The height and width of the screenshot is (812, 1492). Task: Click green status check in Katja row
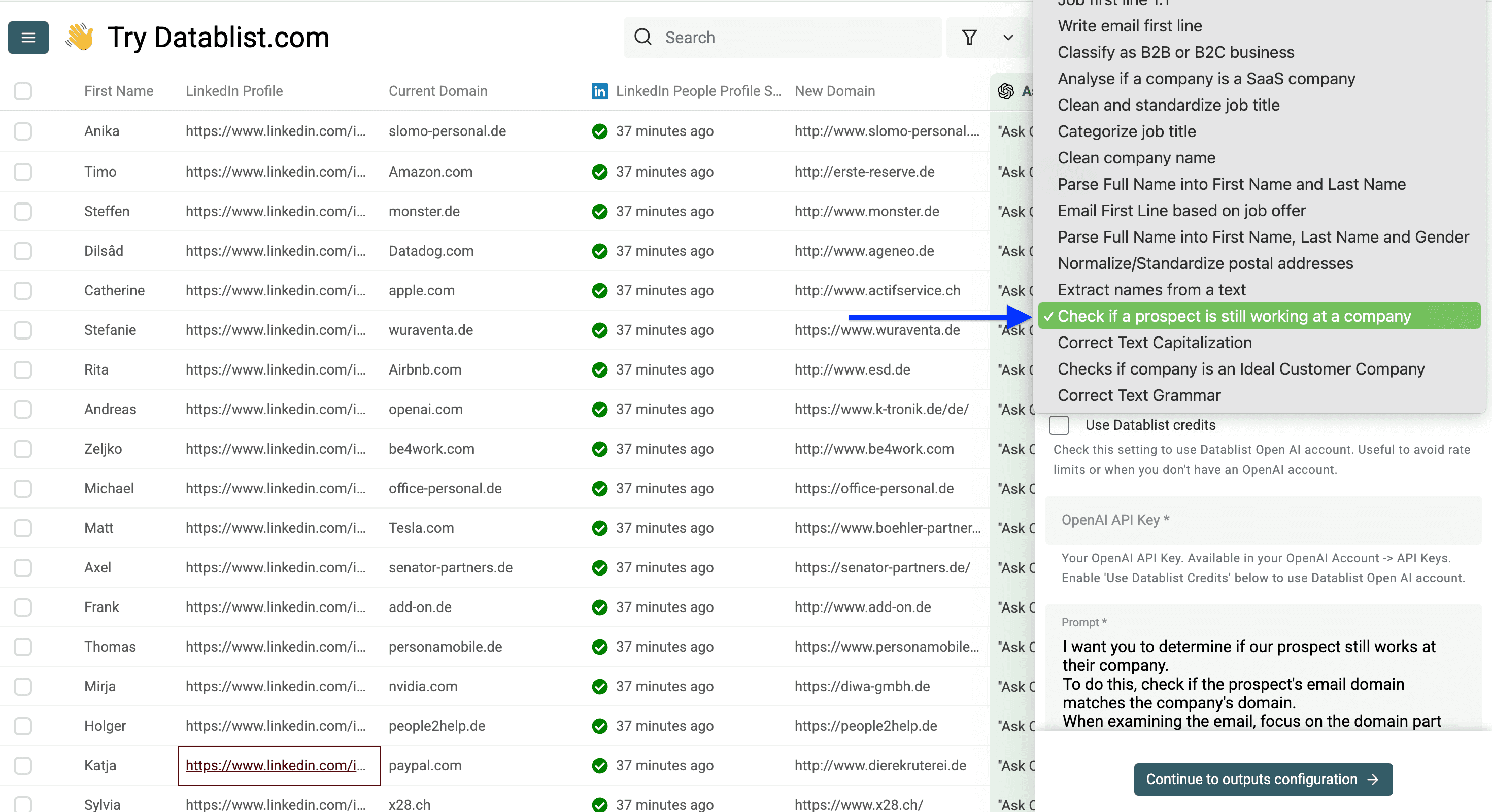[599, 766]
